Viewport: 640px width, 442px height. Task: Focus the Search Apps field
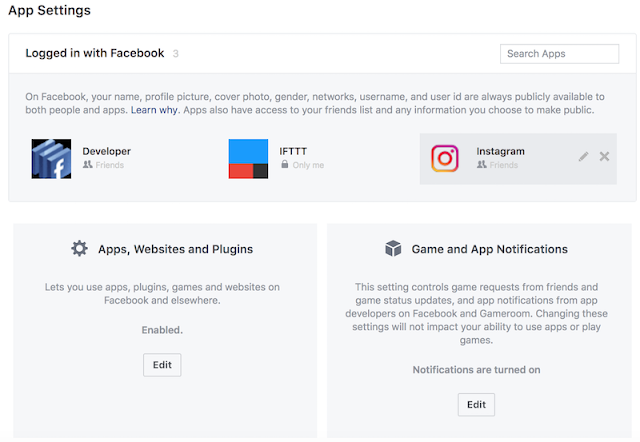point(559,53)
